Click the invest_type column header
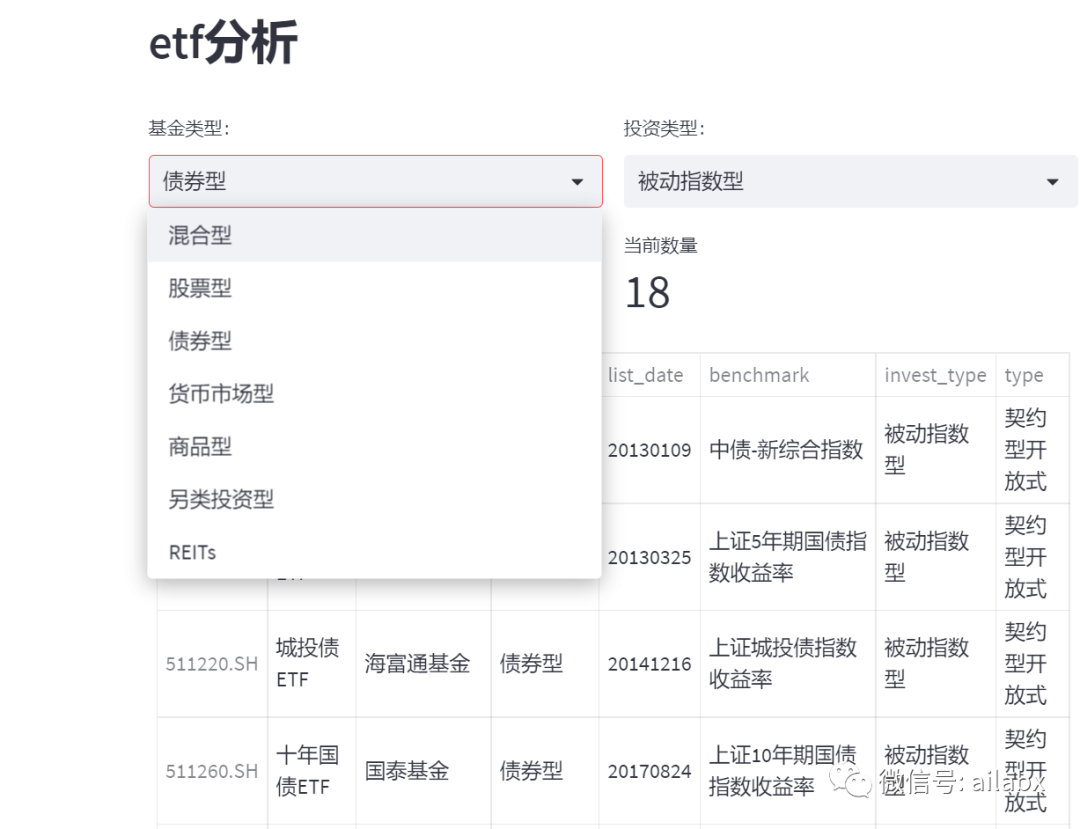 pyautogui.click(x=935, y=375)
